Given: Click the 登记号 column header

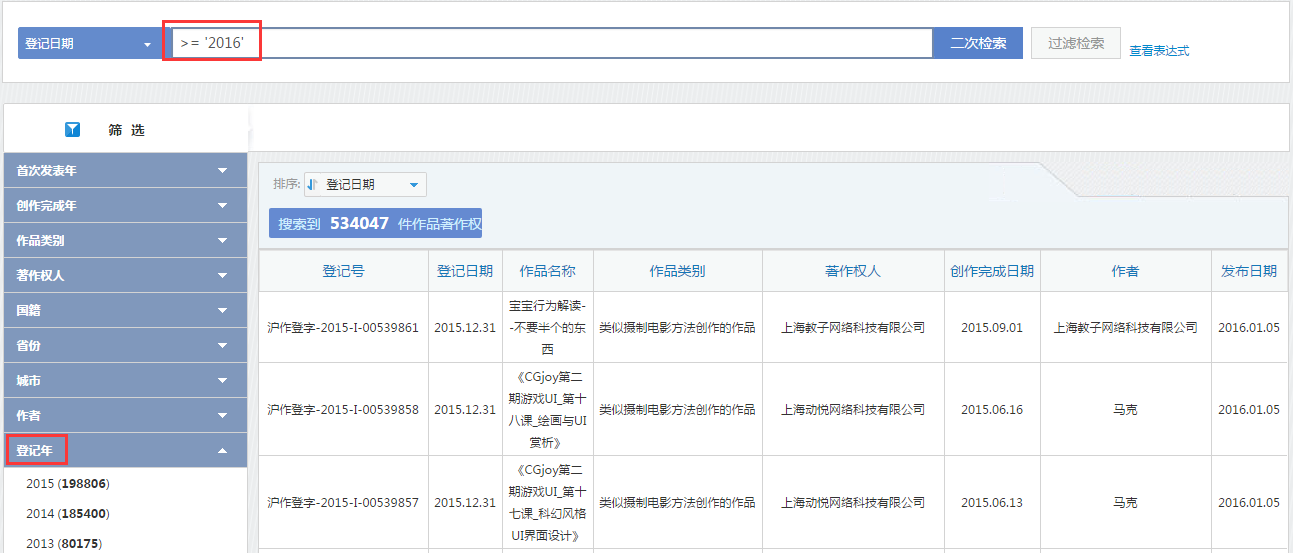Looking at the screenshot, I should (343, 271).
